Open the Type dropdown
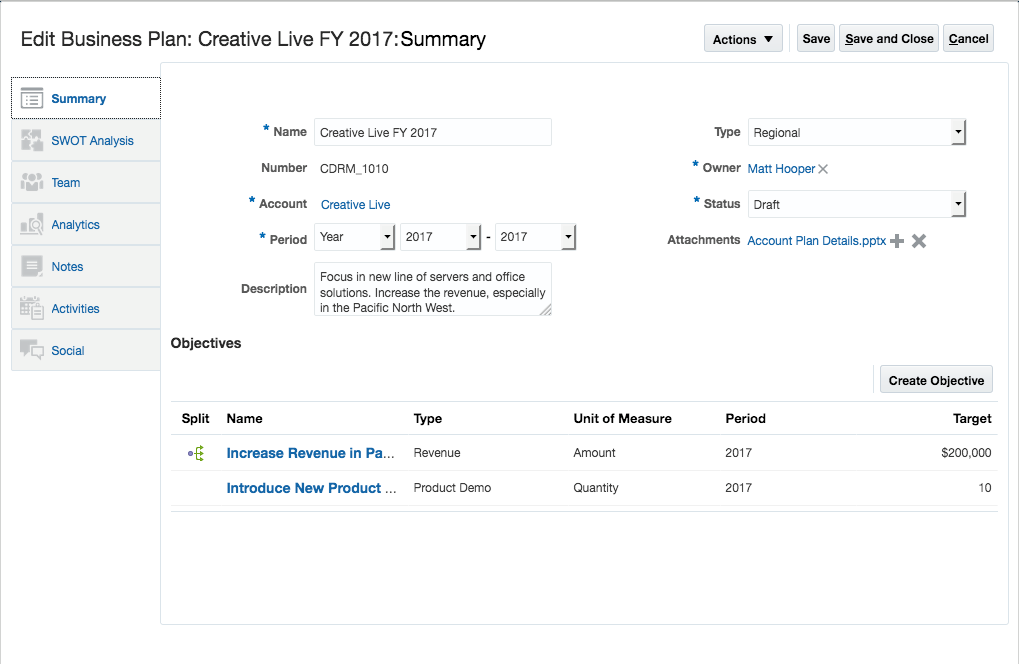Screen dimensions: 1019x664 point(958,132)
